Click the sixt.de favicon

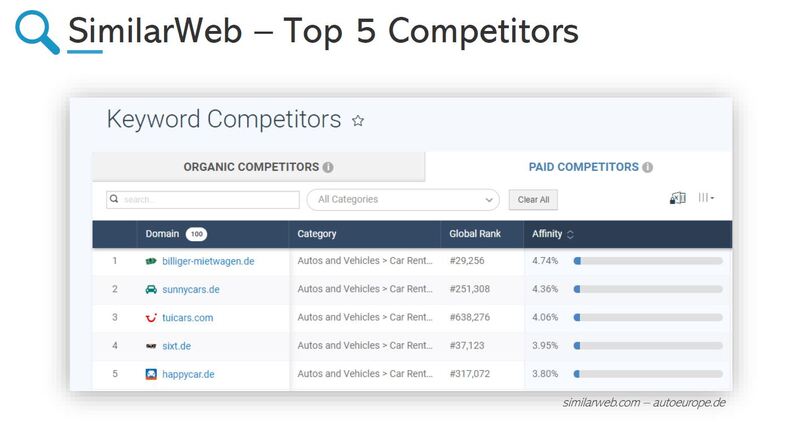click(151, 346)
